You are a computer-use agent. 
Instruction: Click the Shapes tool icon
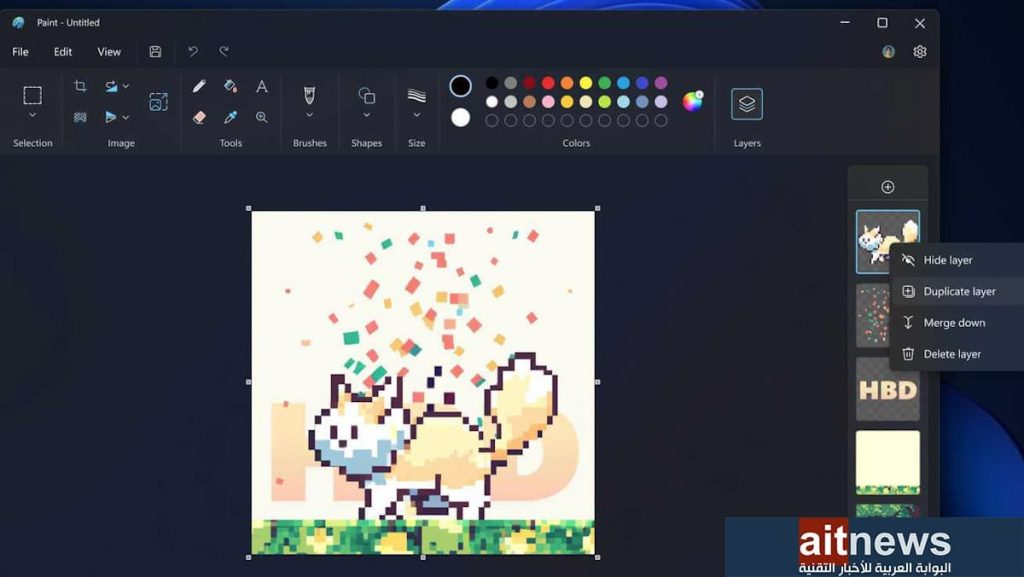[x=366, y=95]
